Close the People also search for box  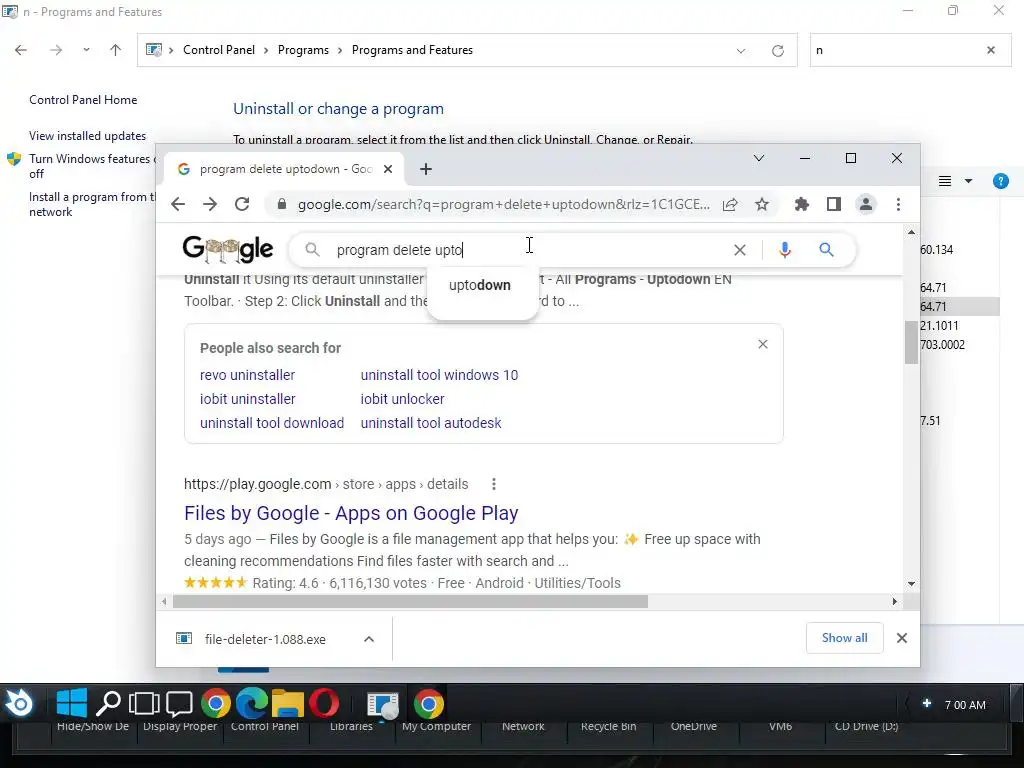click(x=763, y=344)
